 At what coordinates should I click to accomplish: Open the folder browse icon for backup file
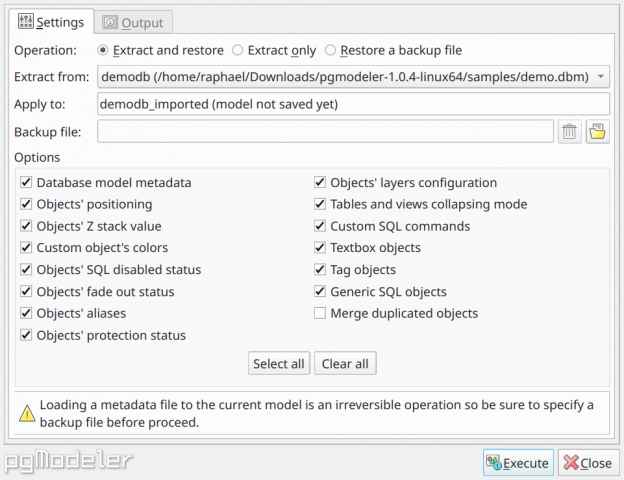click(x=597, y=132)
